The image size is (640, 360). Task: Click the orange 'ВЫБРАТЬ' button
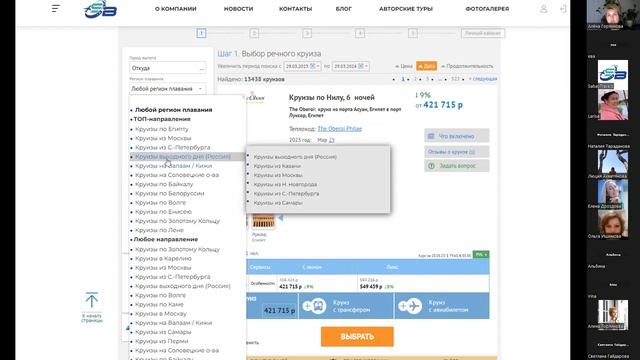pos(357,337)
